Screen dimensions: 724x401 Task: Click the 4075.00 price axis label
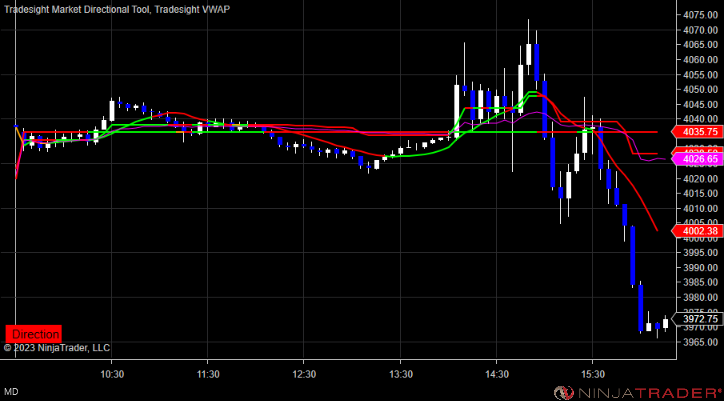(x=700, y=15)
